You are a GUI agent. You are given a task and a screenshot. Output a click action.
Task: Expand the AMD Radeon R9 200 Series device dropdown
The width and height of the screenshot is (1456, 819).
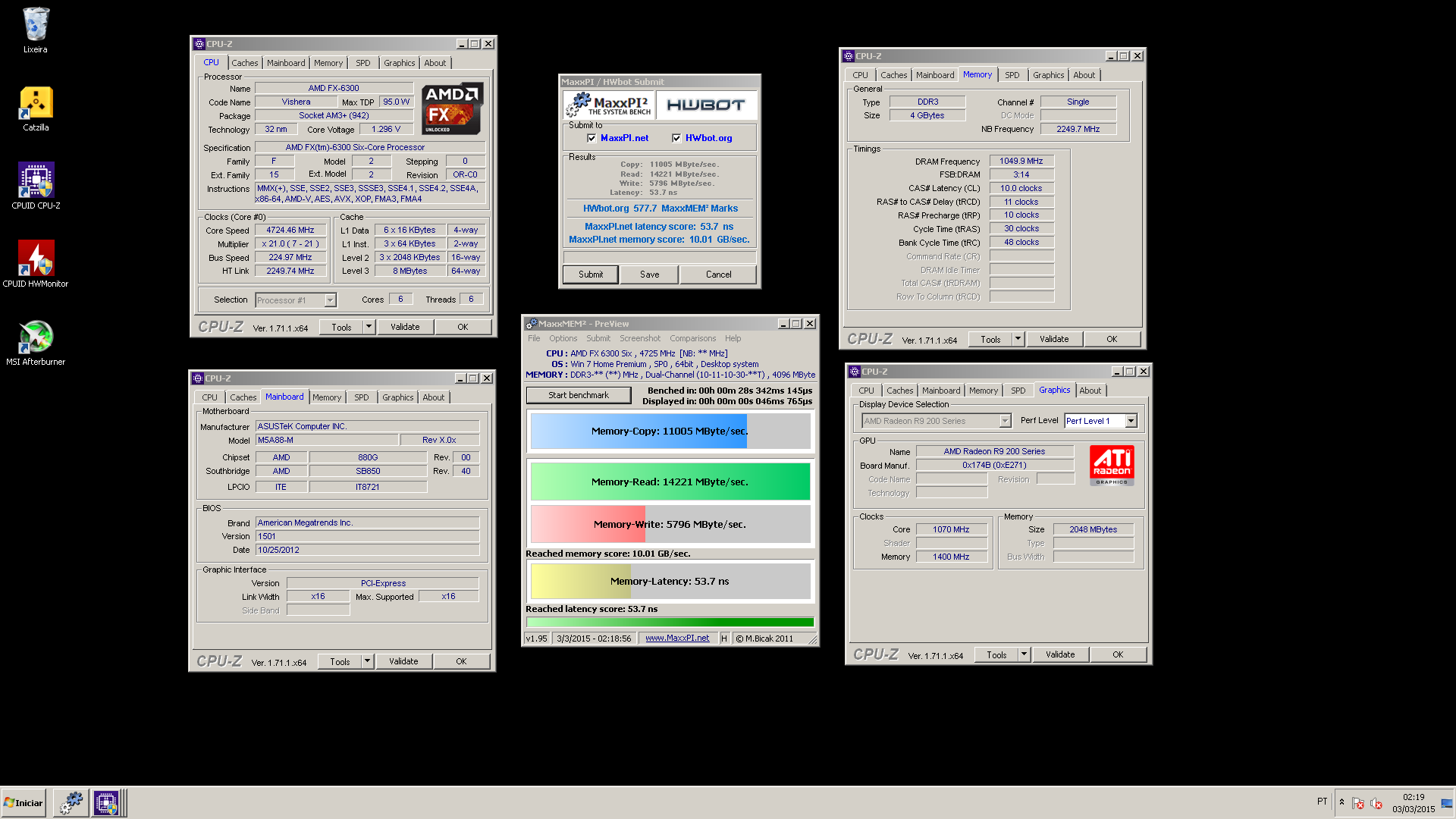[1005, 421]
